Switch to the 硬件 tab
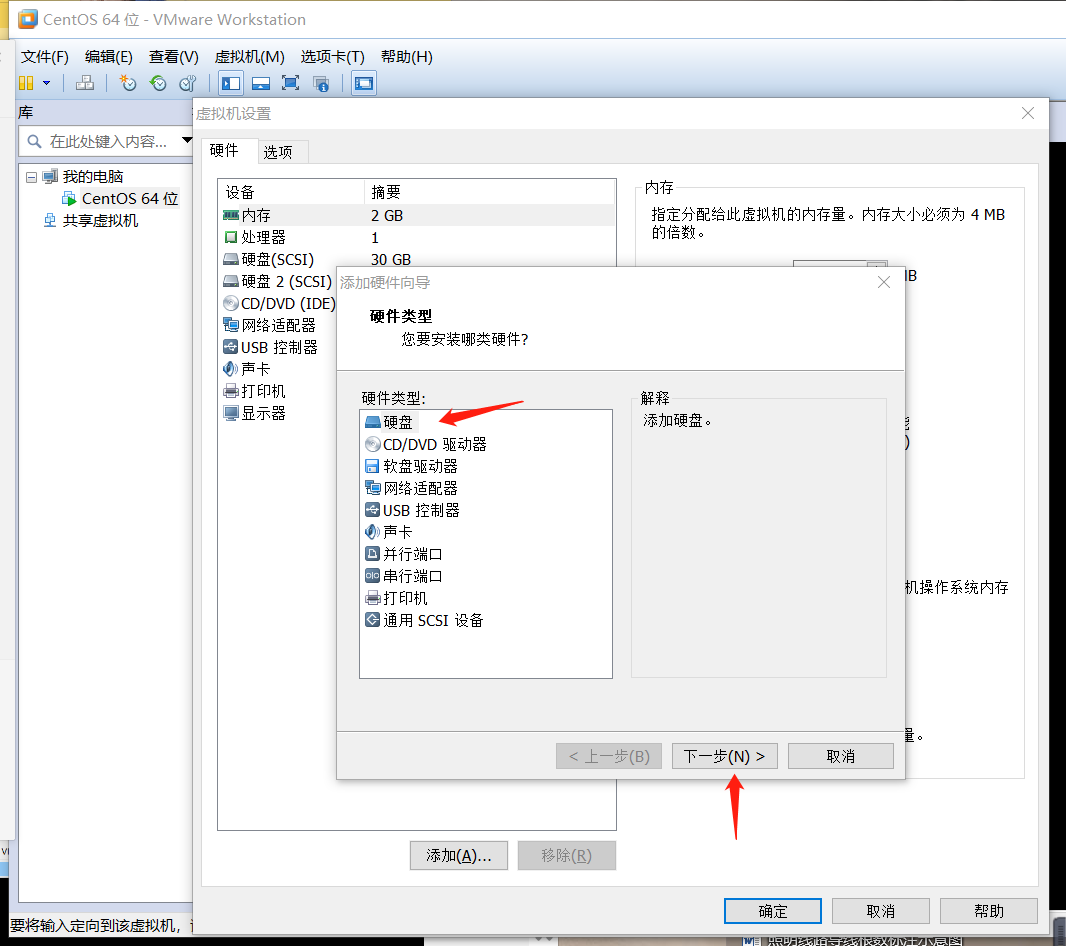 pos(224,150)
